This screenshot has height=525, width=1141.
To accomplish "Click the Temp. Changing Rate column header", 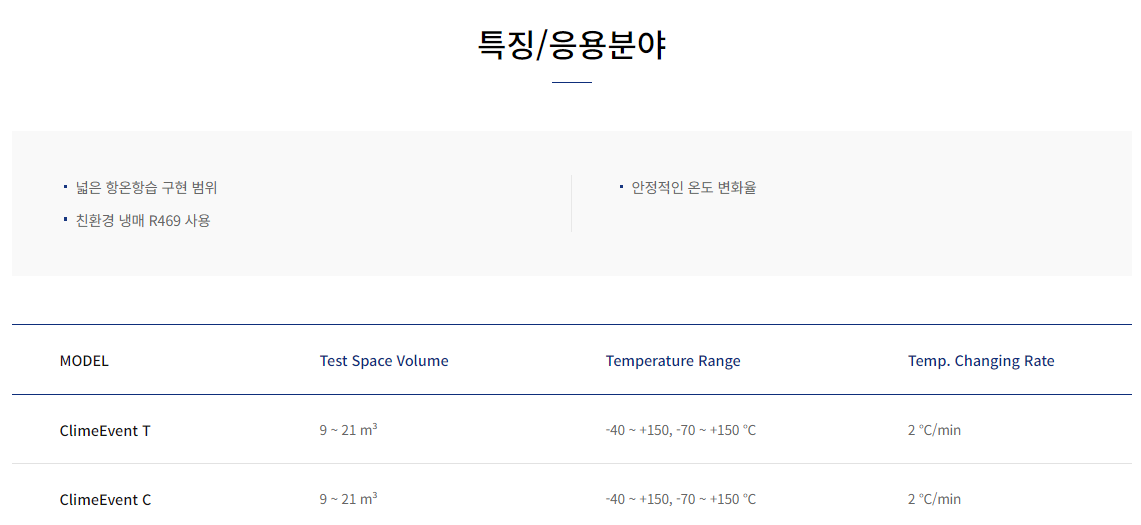I will pyautogui.click(x=981, y=361).
